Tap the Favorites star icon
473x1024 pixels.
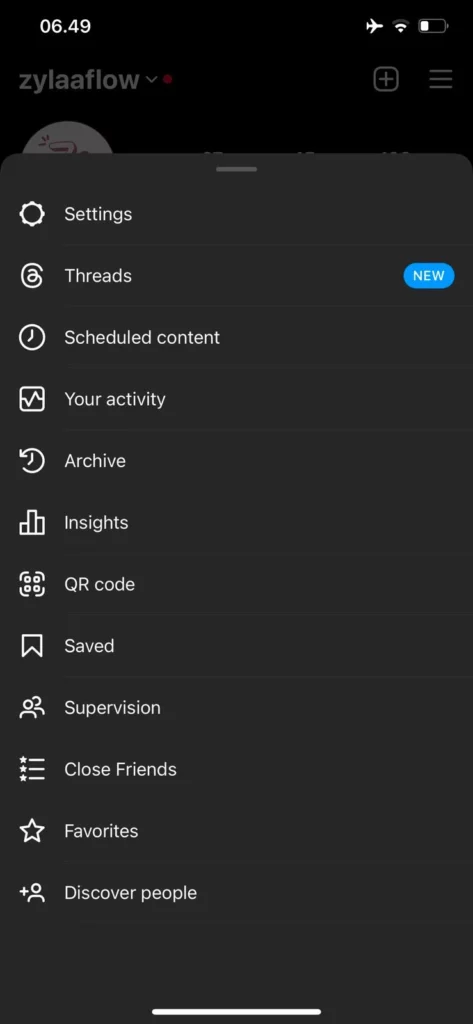[x=32, y=831]
